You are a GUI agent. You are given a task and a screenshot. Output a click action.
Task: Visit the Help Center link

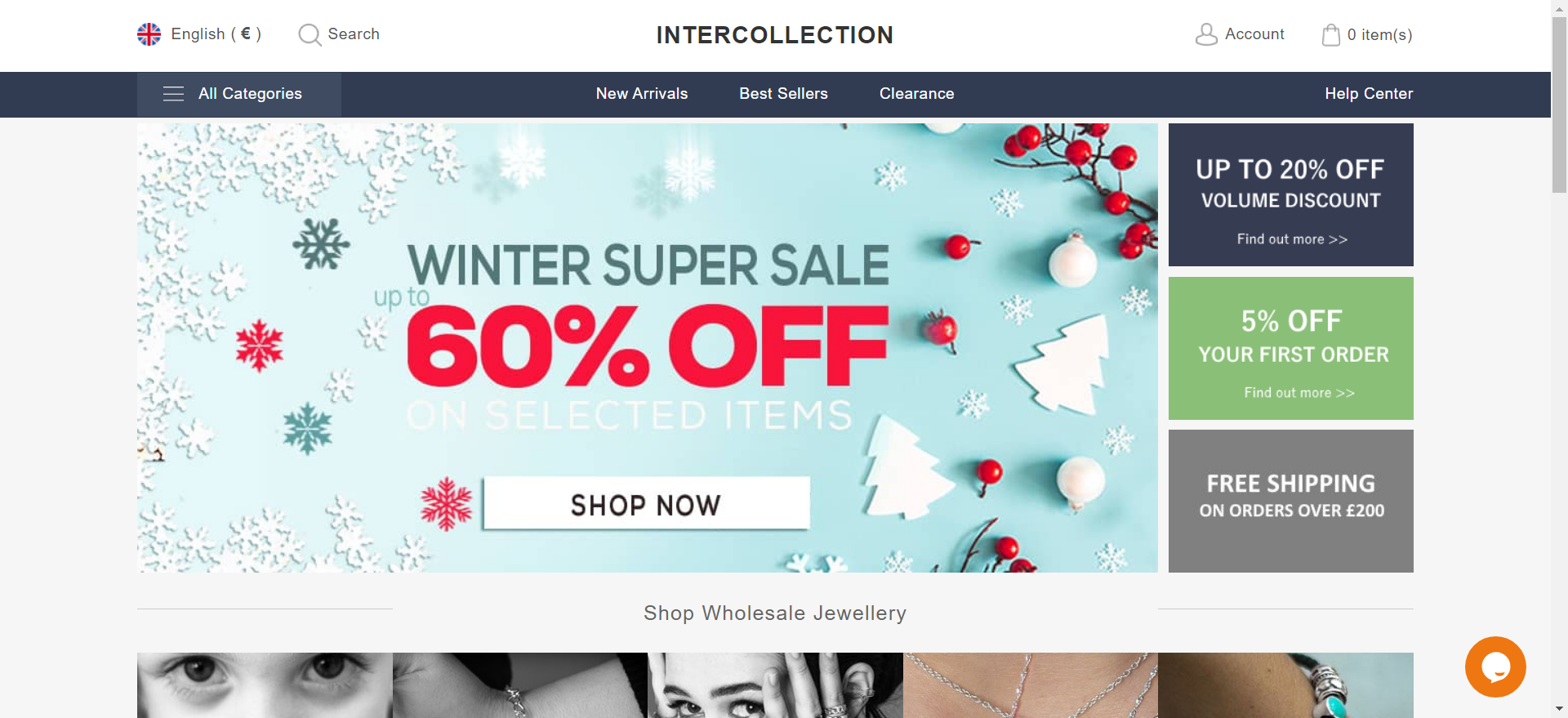[1369, 94]
